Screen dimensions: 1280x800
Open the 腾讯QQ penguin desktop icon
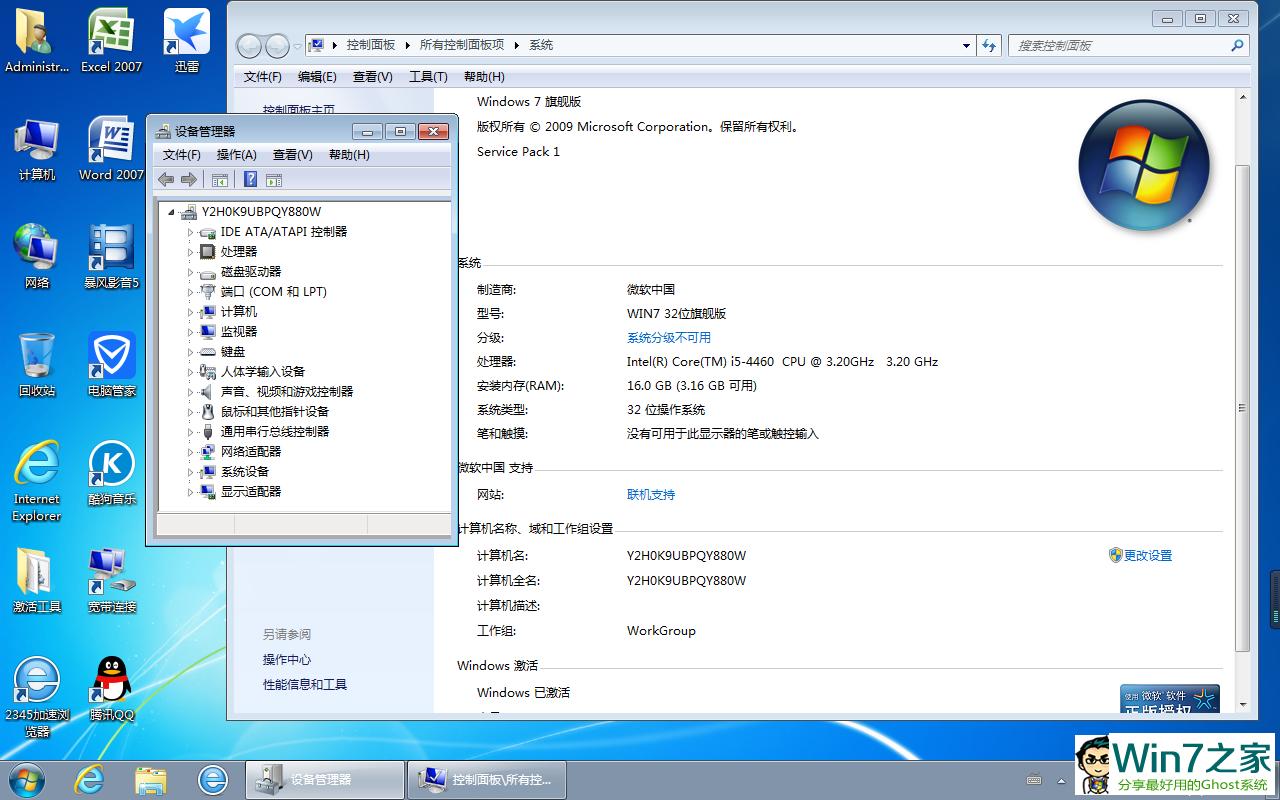[x=111, y=686]
